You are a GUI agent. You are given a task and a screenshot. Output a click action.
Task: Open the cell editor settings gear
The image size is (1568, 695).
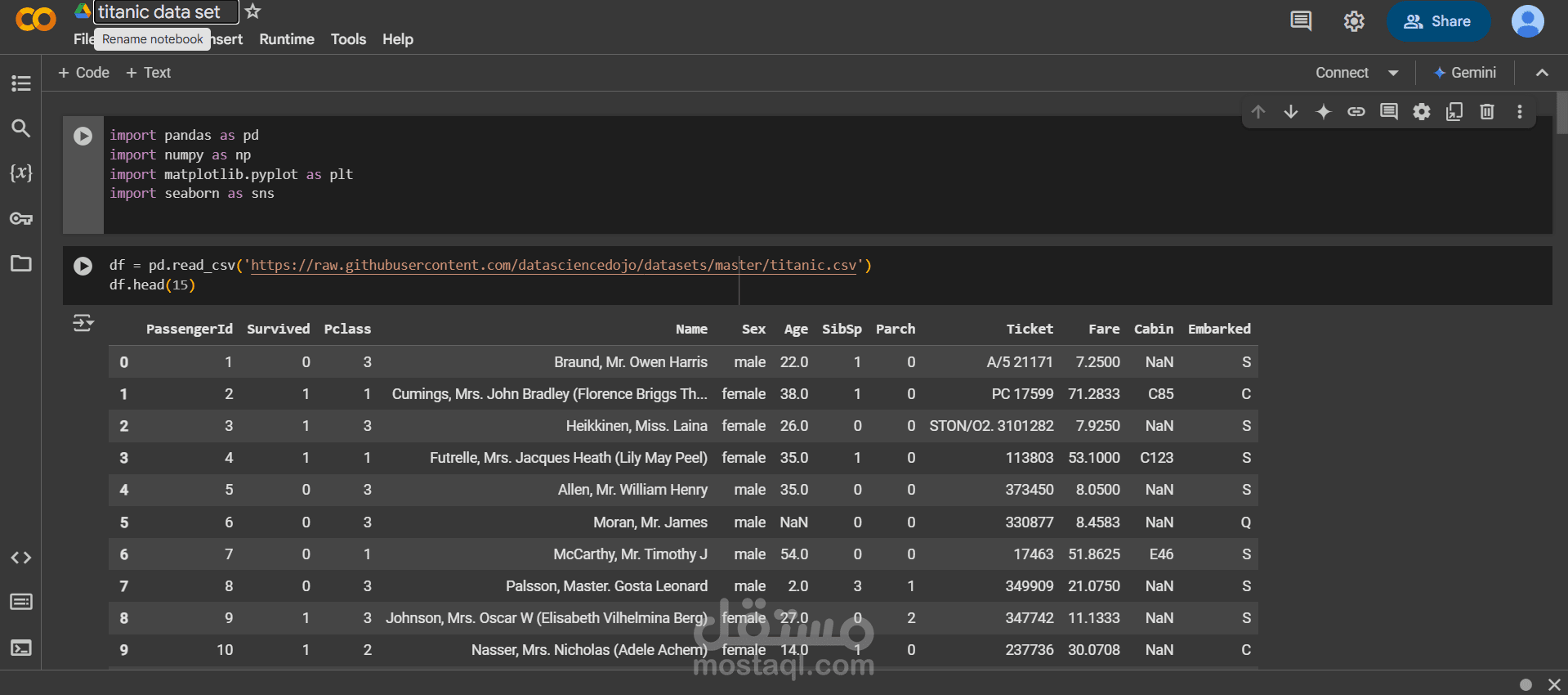coord(1422,112)
